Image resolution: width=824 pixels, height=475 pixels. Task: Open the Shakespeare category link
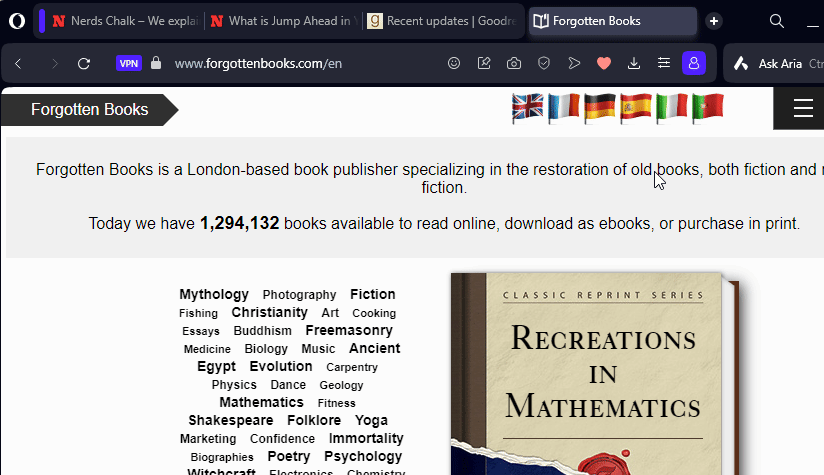tap(231, 420)
